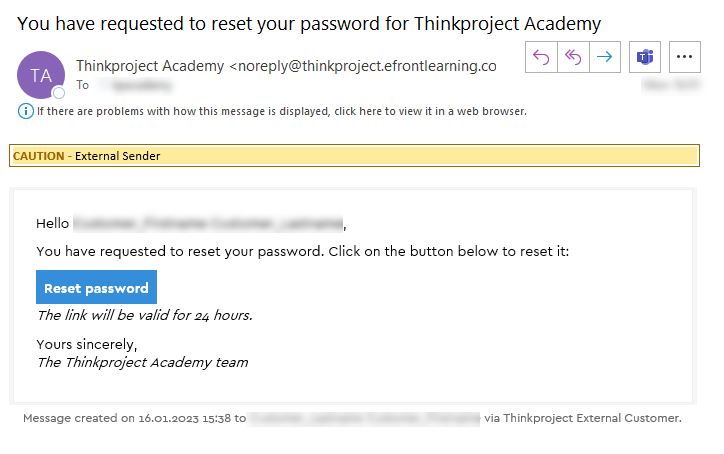Forward this email using the arrow icon

[605, 57]
